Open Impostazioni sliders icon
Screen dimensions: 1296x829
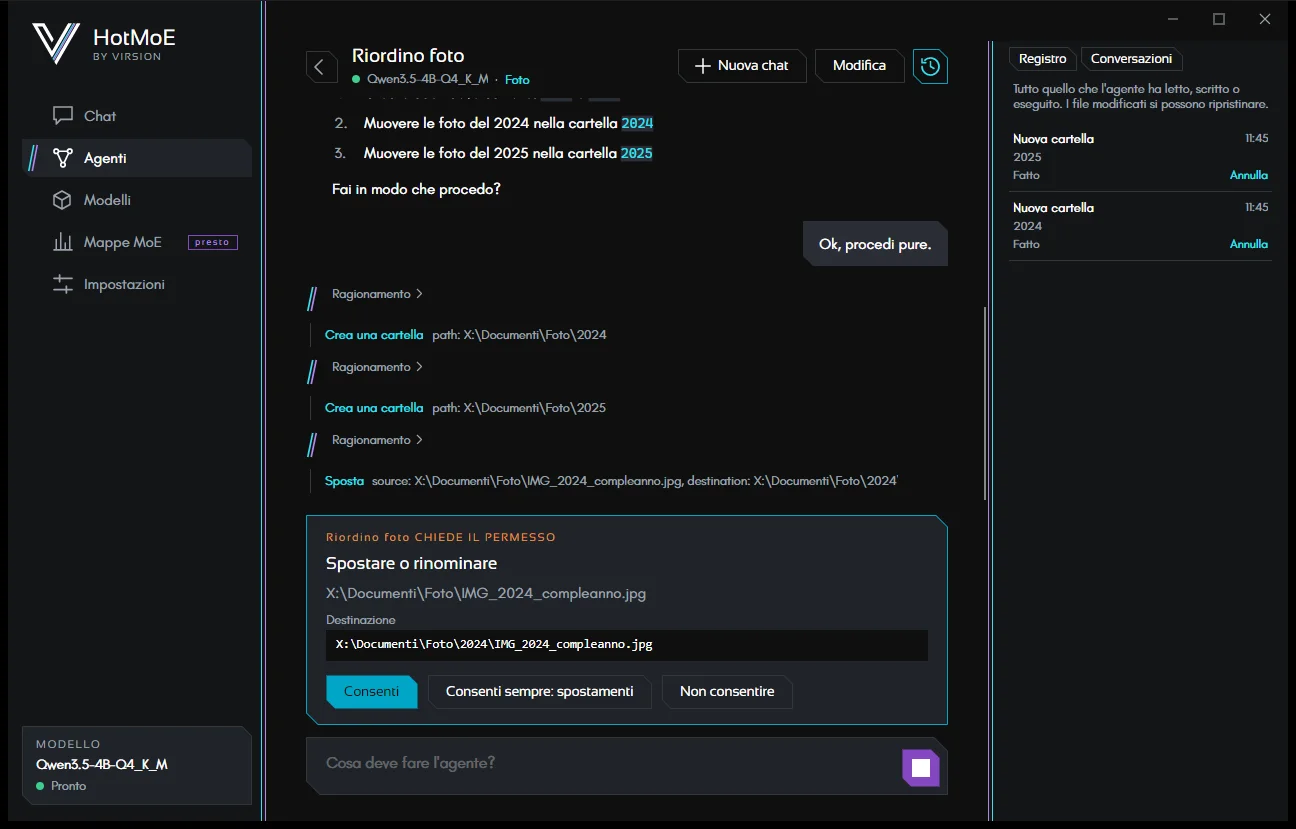coord(63,284)
